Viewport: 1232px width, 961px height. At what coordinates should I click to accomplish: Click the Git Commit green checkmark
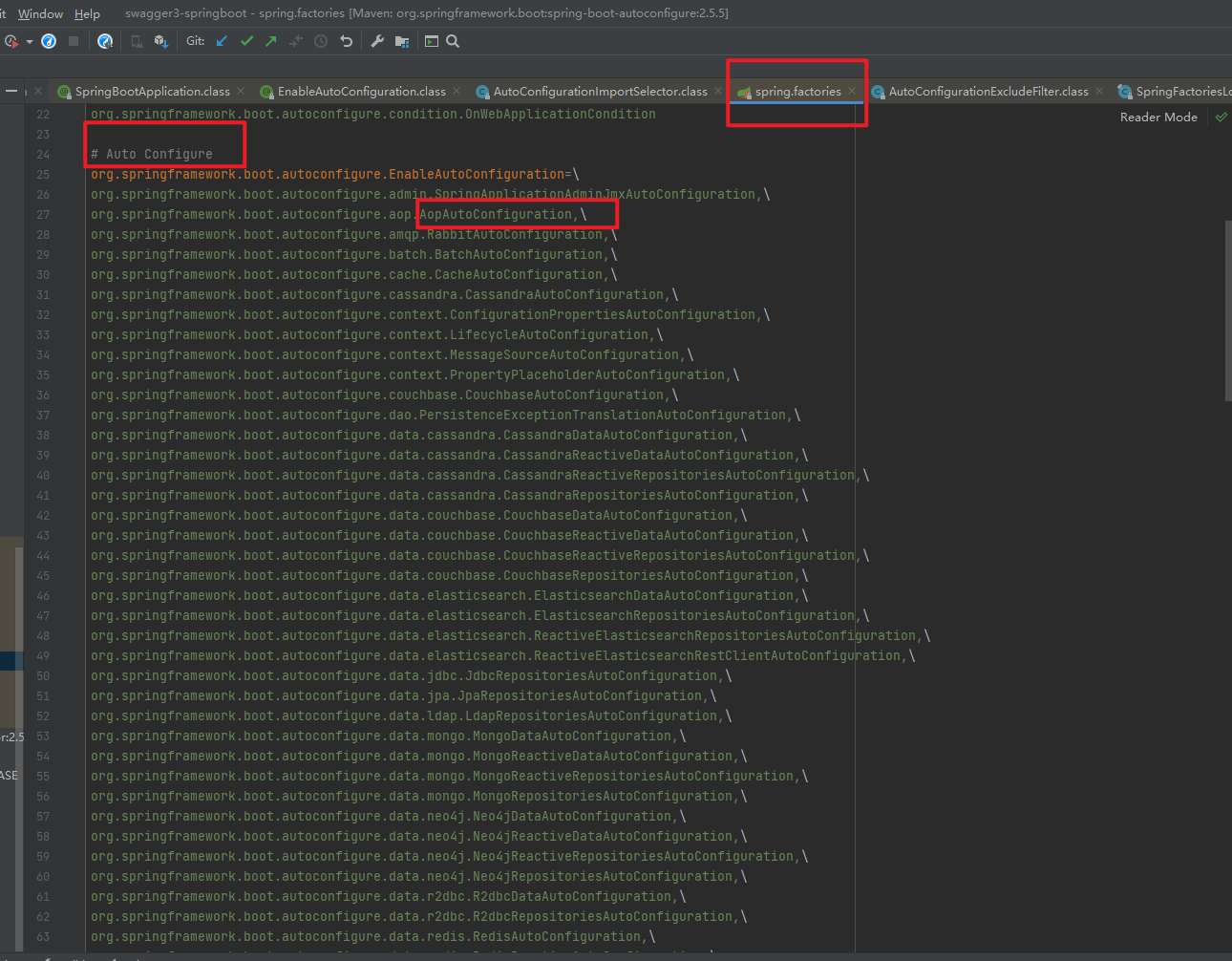pos(246,41)
